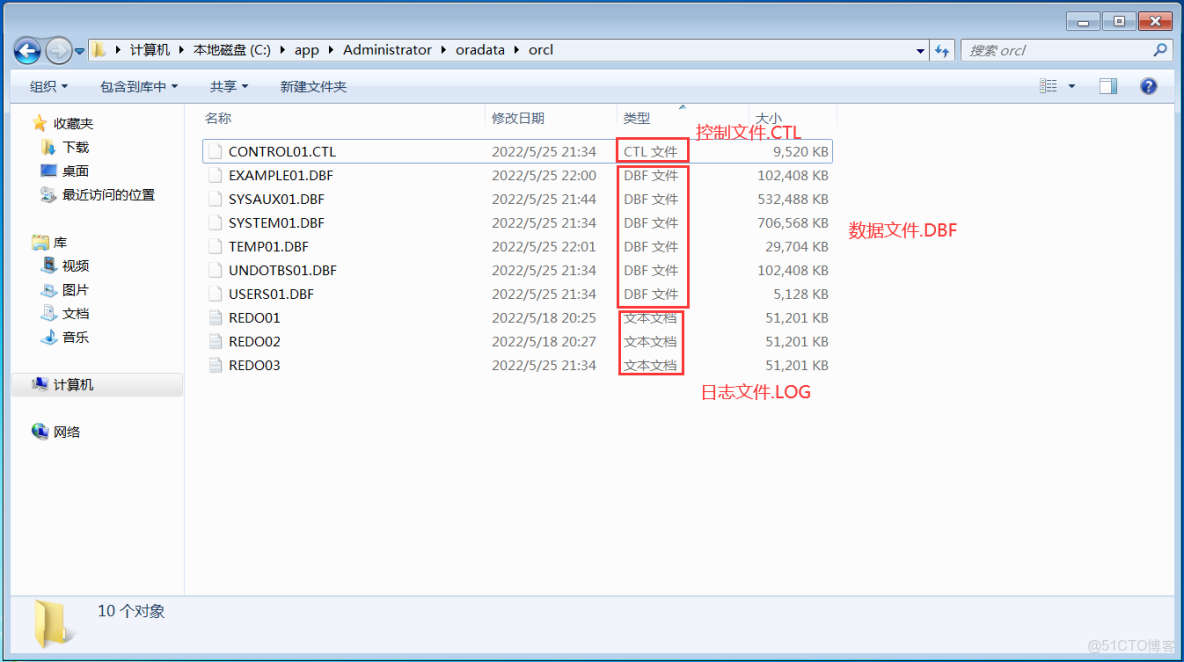
Task: Open address bar history dropdown arrow
Action: pos(920,51)
